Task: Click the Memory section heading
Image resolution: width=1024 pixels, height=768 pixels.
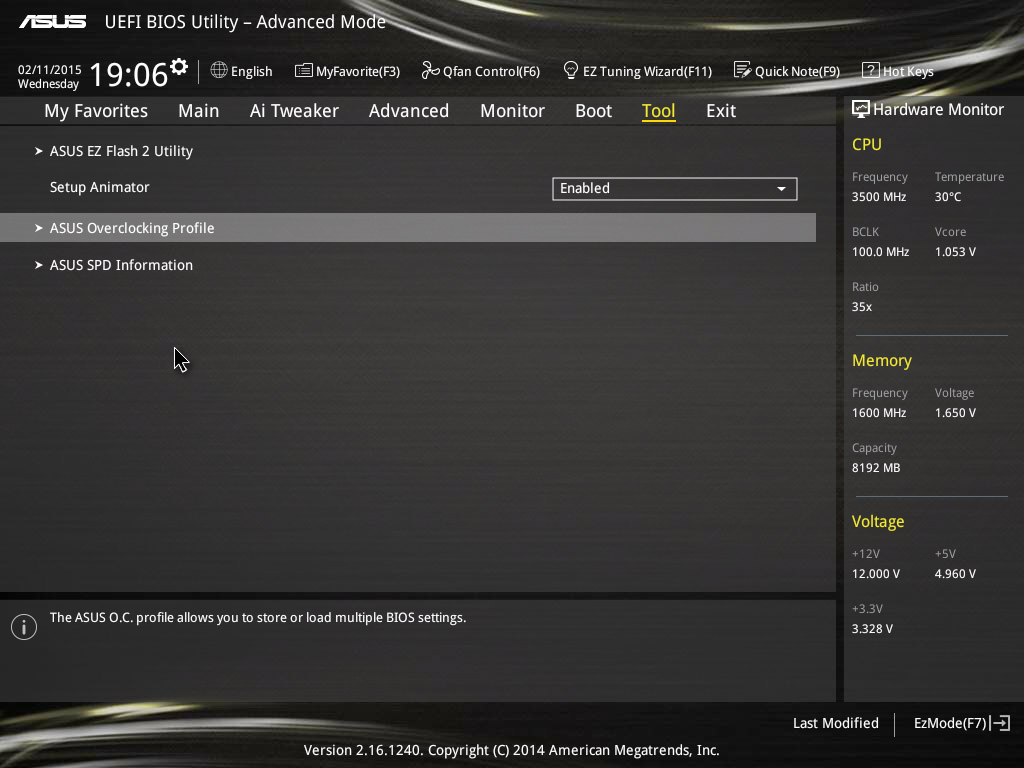Action: 882,360
